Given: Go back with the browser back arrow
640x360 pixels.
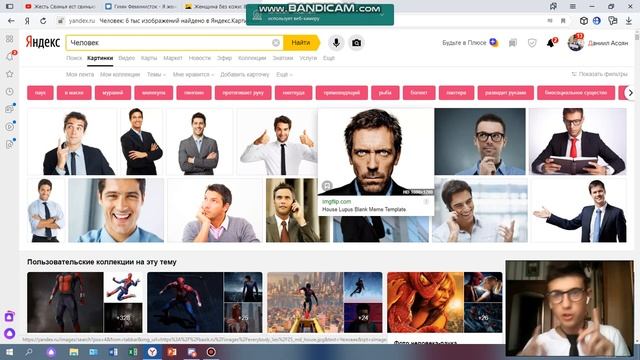Looking at the screenshot, I should 11,20.
